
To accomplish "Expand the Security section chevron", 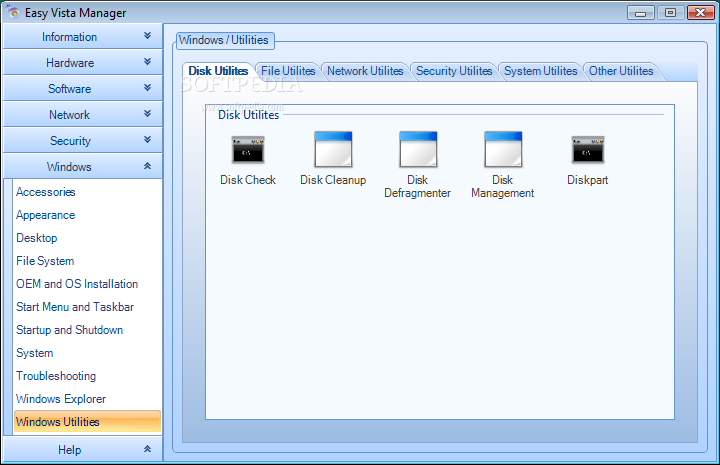I will (x=147, y=140).
